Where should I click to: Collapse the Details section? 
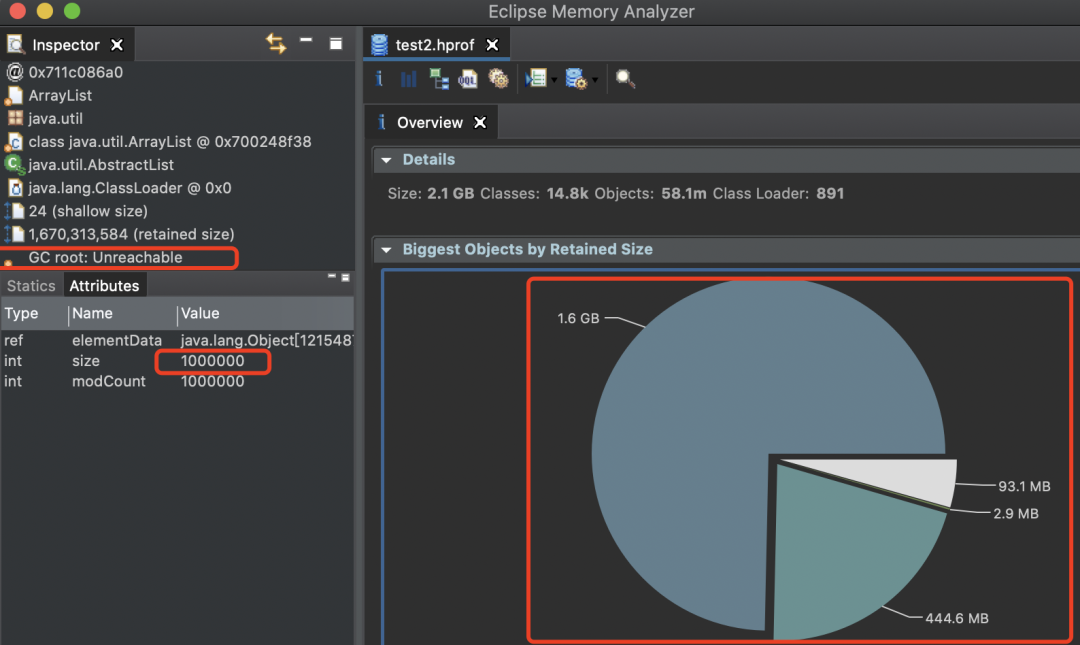click(385, 160)
